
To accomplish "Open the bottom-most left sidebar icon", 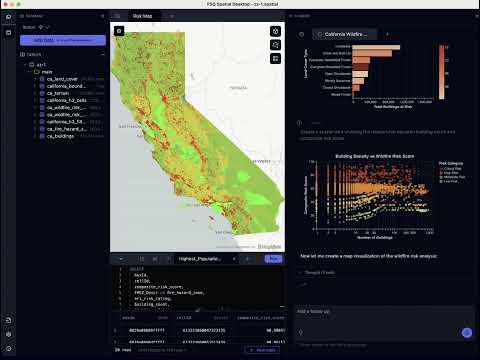I will [9, 349].
